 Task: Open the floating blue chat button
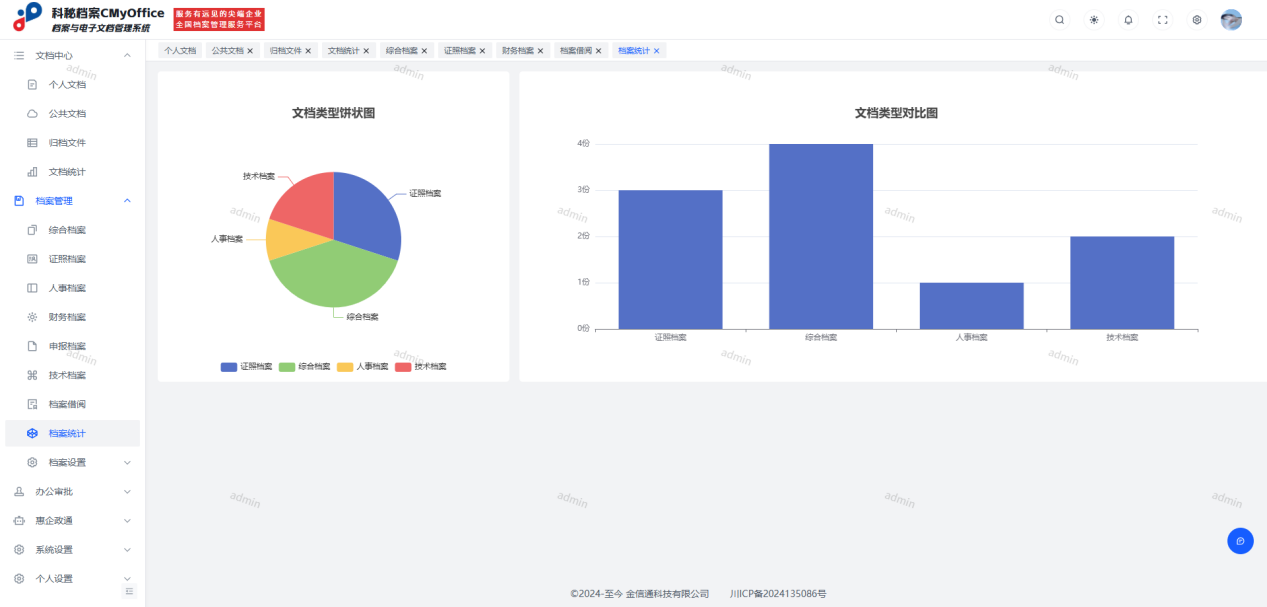point(1240,541)
